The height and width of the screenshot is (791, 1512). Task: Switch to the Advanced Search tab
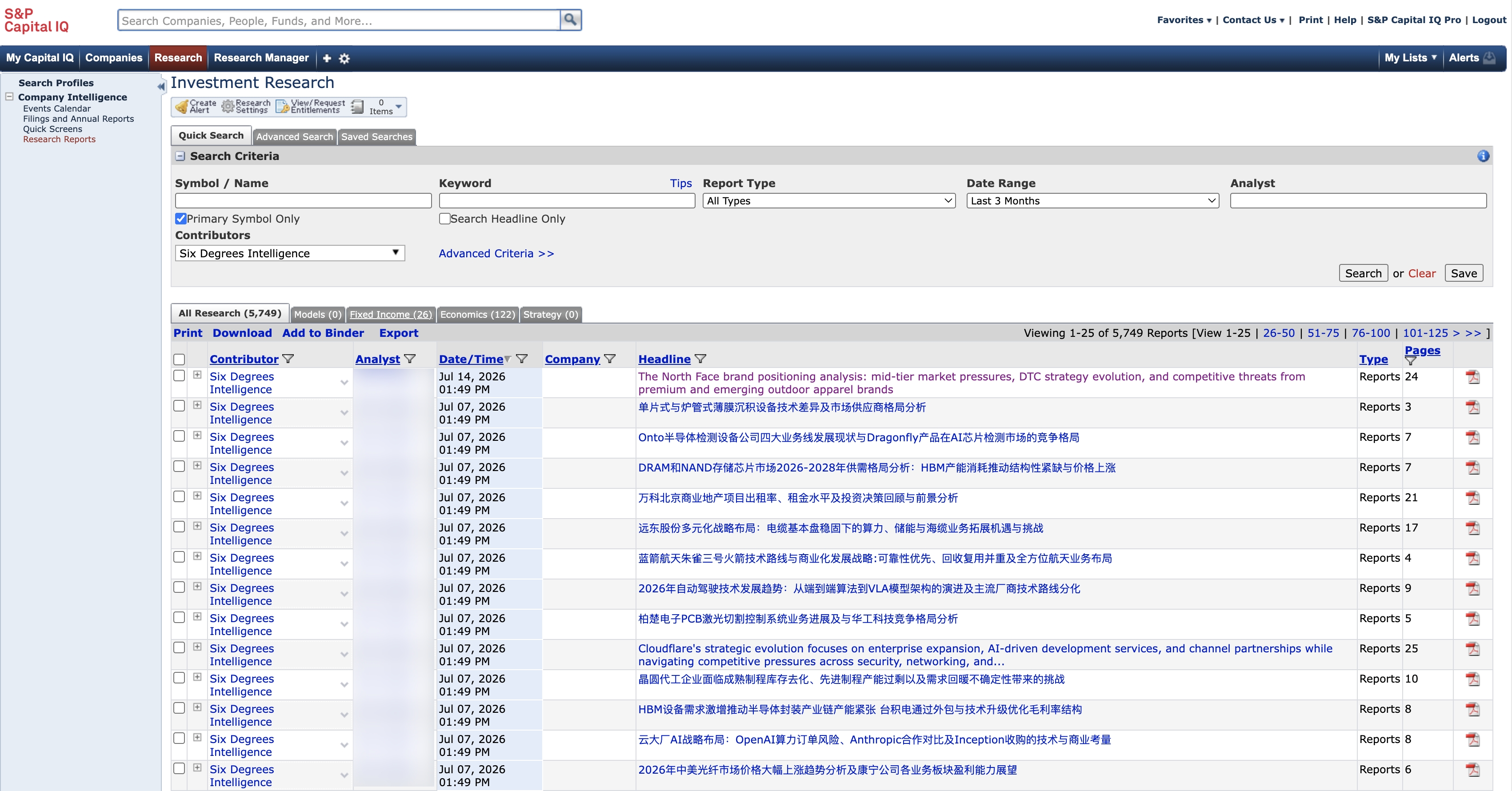[295, 137]
